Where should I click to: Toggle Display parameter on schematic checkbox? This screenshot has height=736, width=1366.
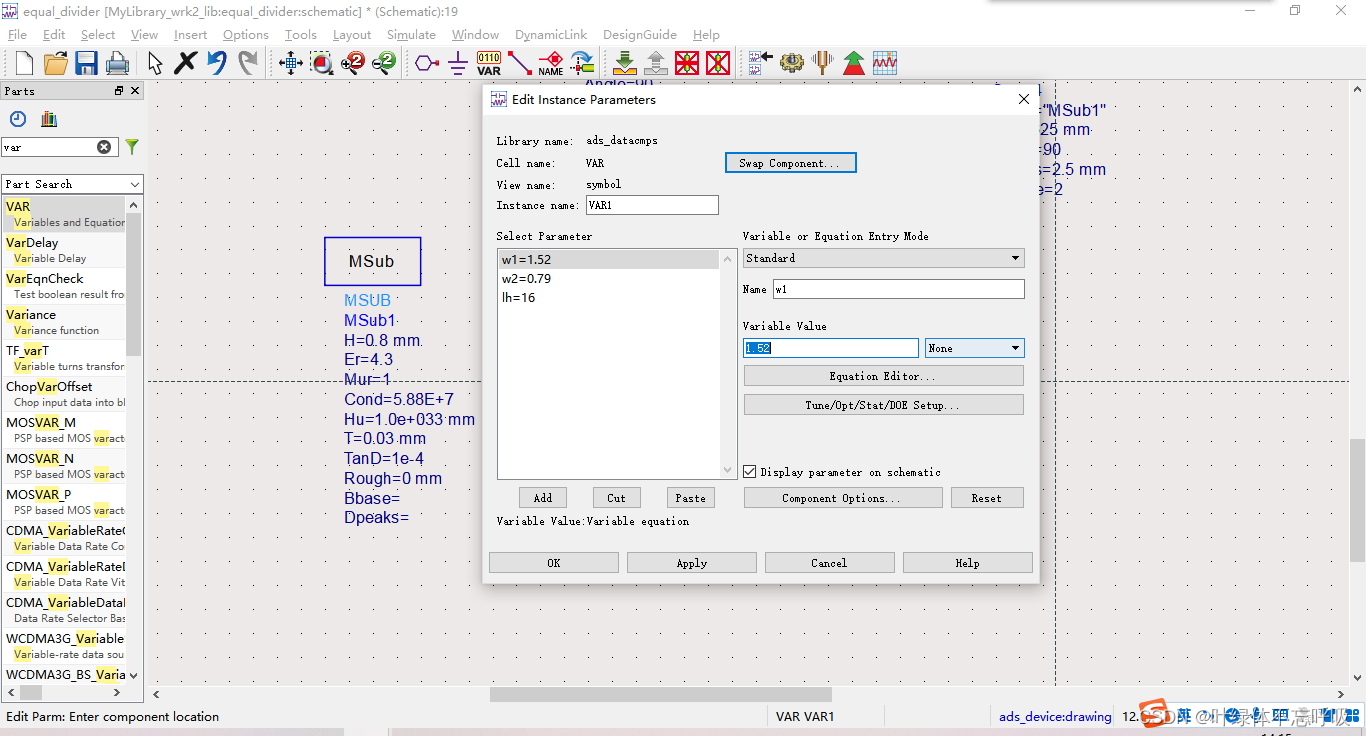coord(750,472)
